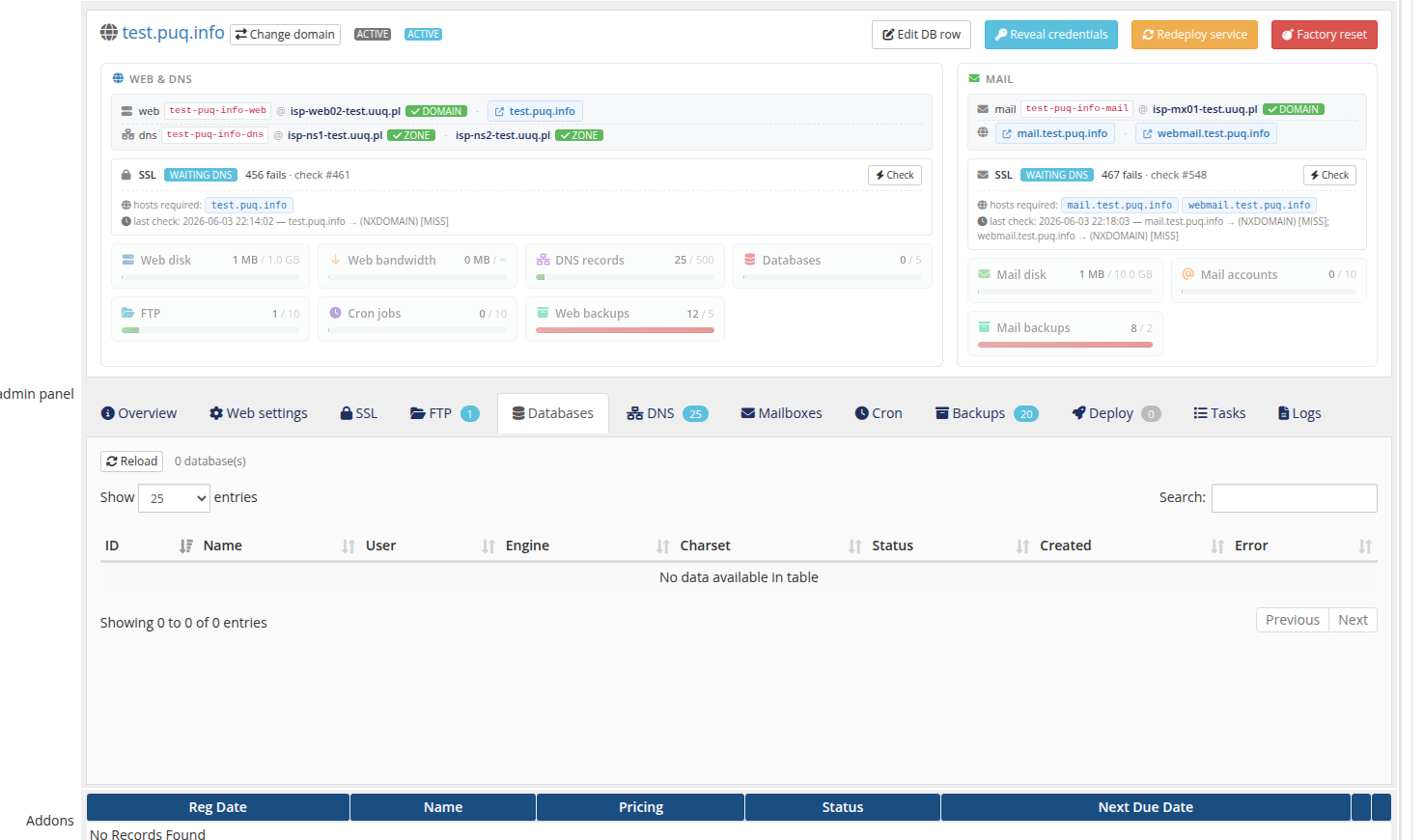
Task: Click the DNS records usage bar
Action: (x=625, y=277)
